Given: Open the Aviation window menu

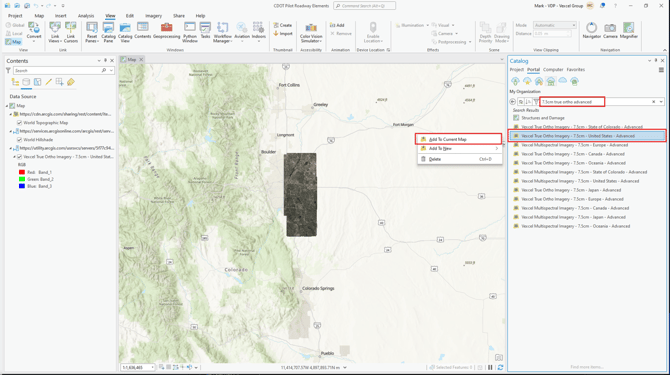Looking at the screenshot, I should 242,32.
